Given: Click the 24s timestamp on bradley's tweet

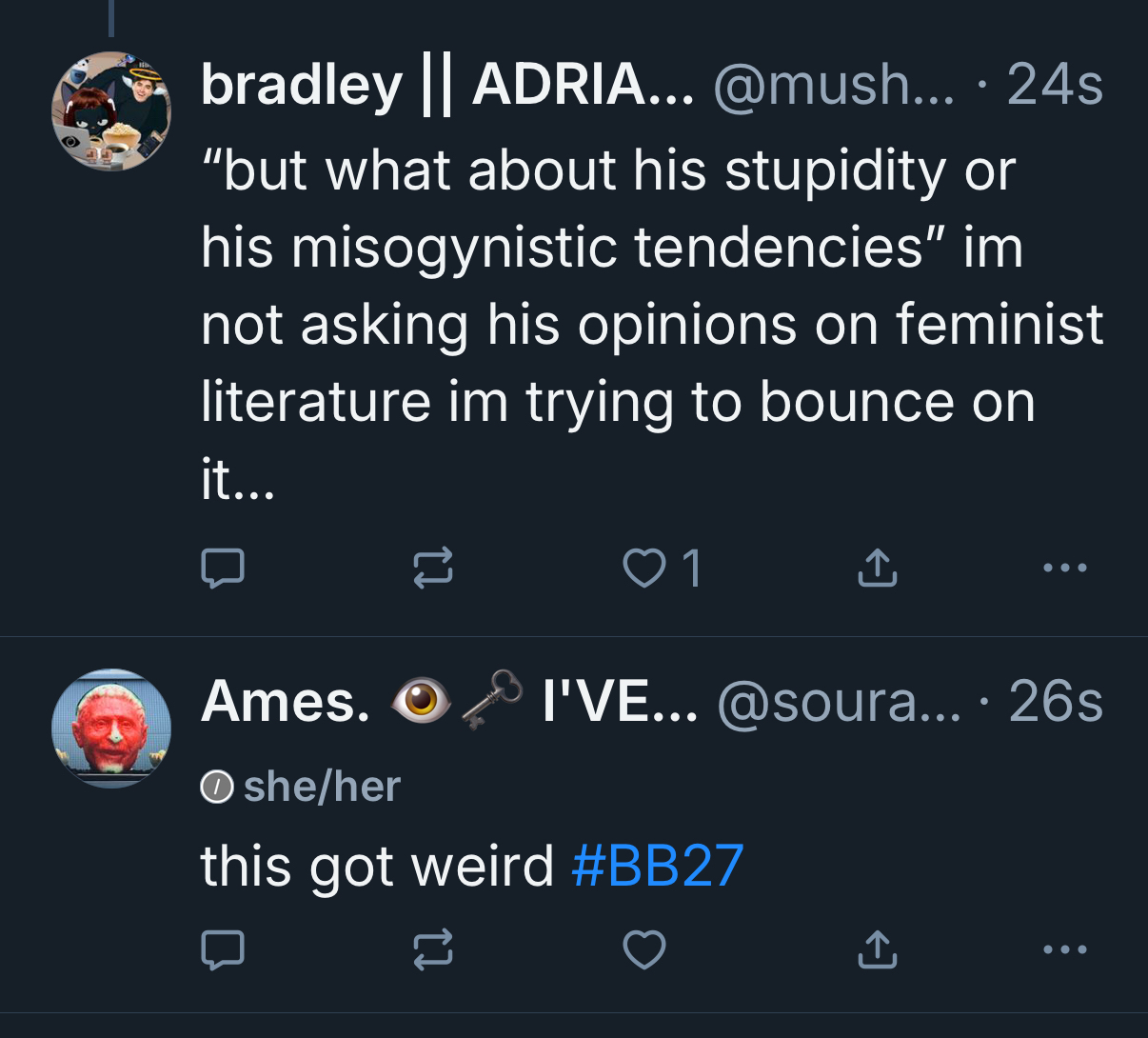Looking at the screenshot, I should [1055, 85].
